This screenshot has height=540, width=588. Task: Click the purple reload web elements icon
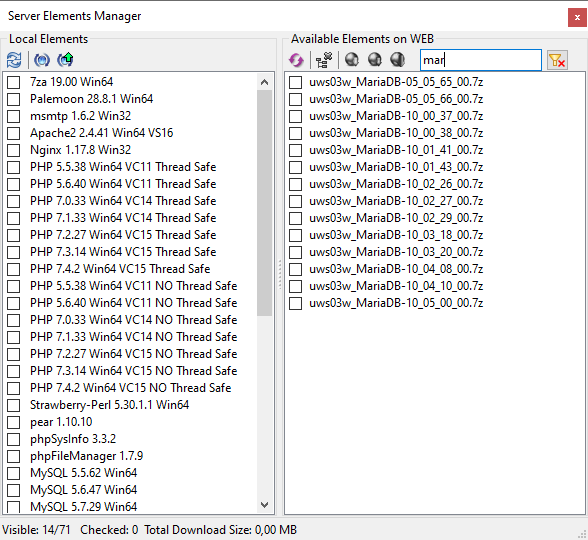296,60
